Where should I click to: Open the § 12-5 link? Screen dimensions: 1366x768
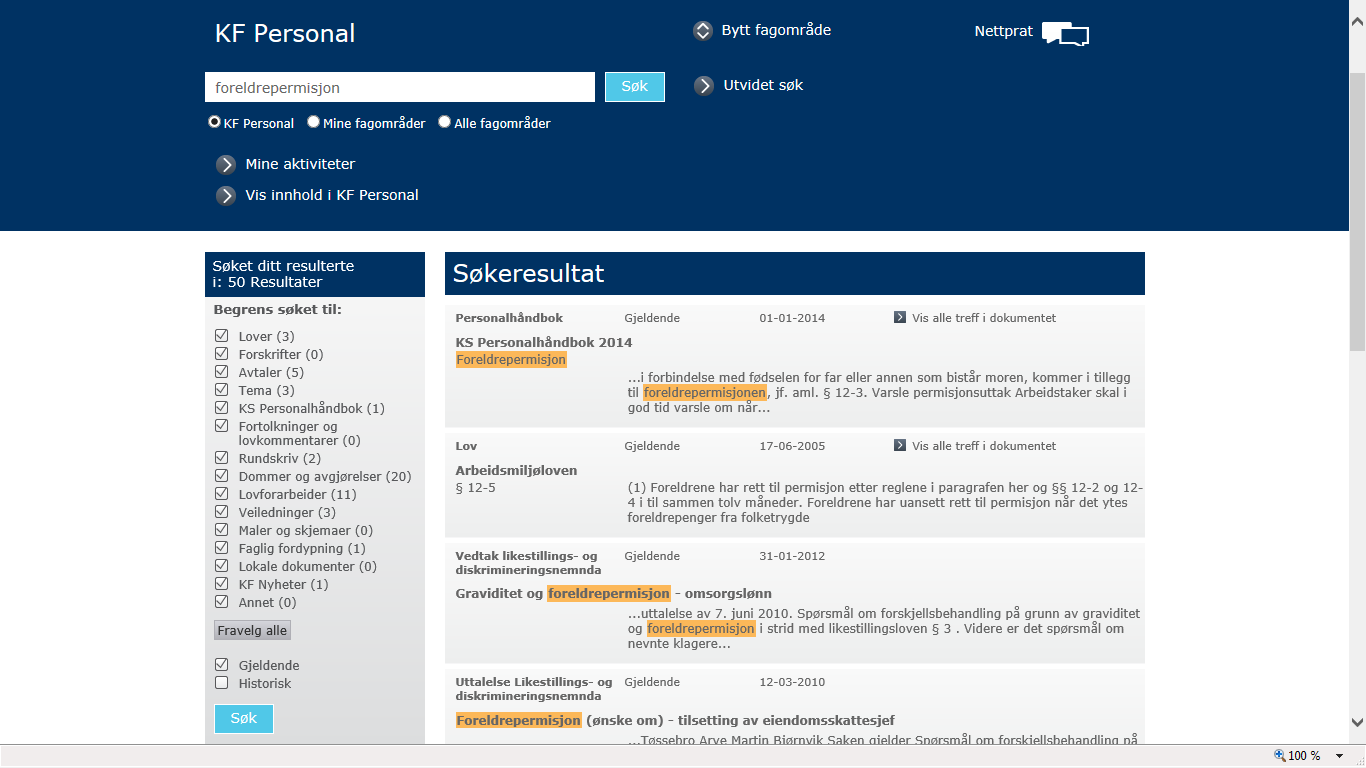click(475, 488)
